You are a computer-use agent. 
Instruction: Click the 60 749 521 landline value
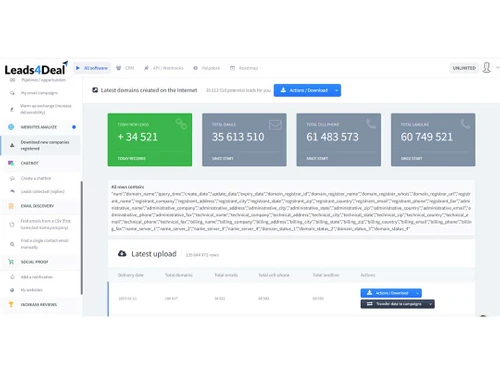click(427, 137)
